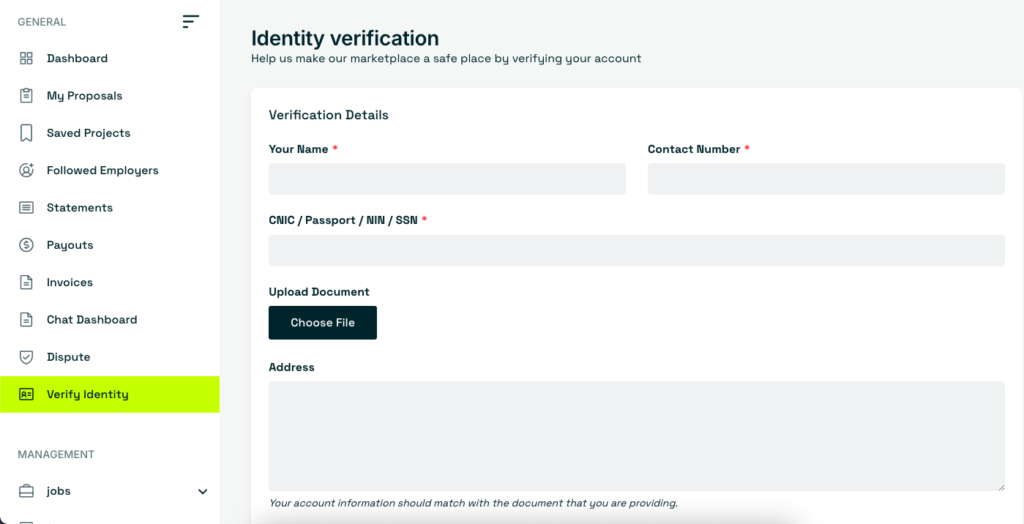Open Dashboard via its grid icon
This screenshot has width=1024, height=524.
coord(26,58)
